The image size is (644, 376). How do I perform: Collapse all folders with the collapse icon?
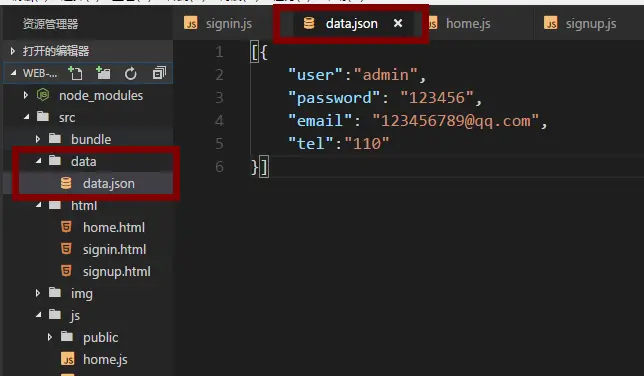(x=159, y=73)
